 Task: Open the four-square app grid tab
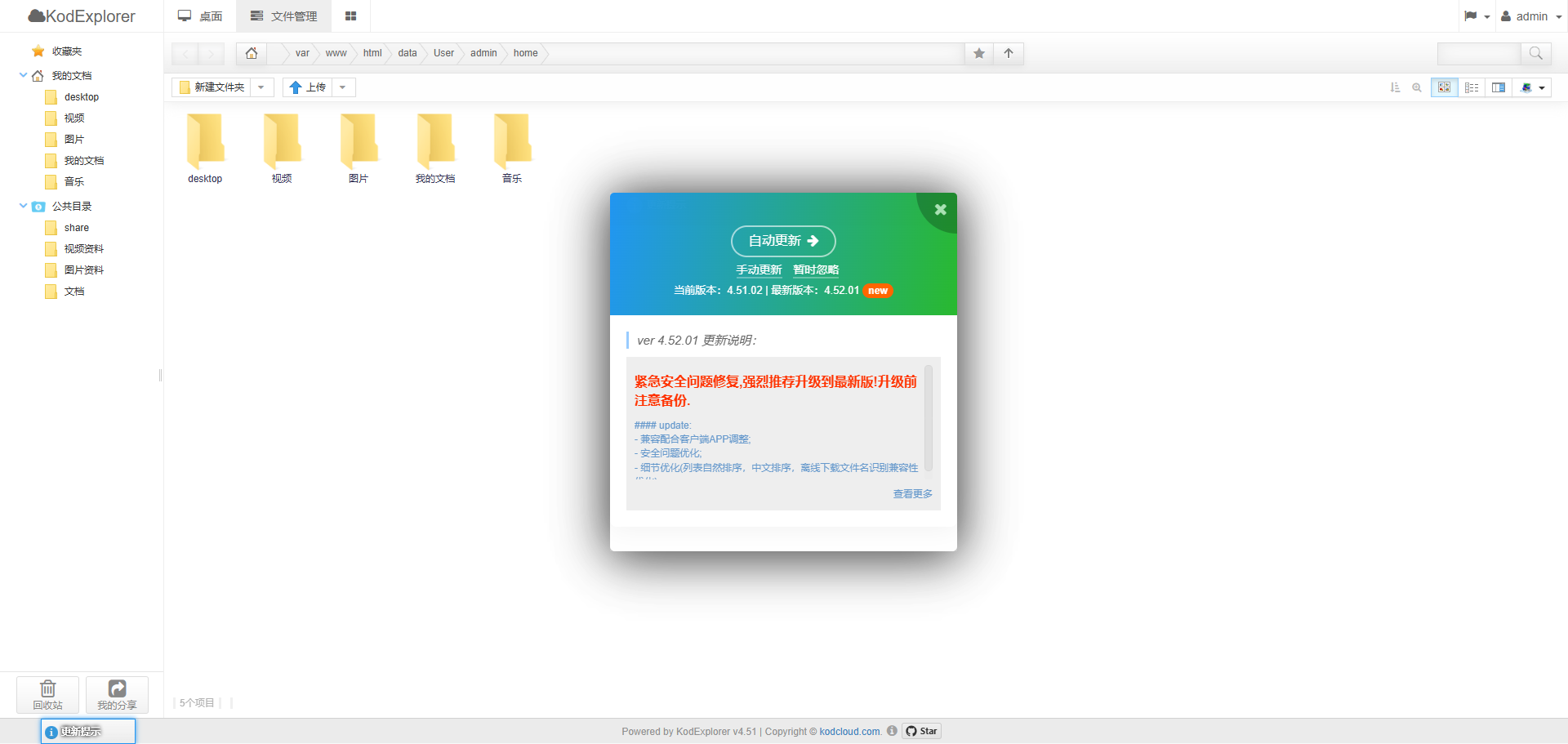pyautogui.click(x=350, y=16)
